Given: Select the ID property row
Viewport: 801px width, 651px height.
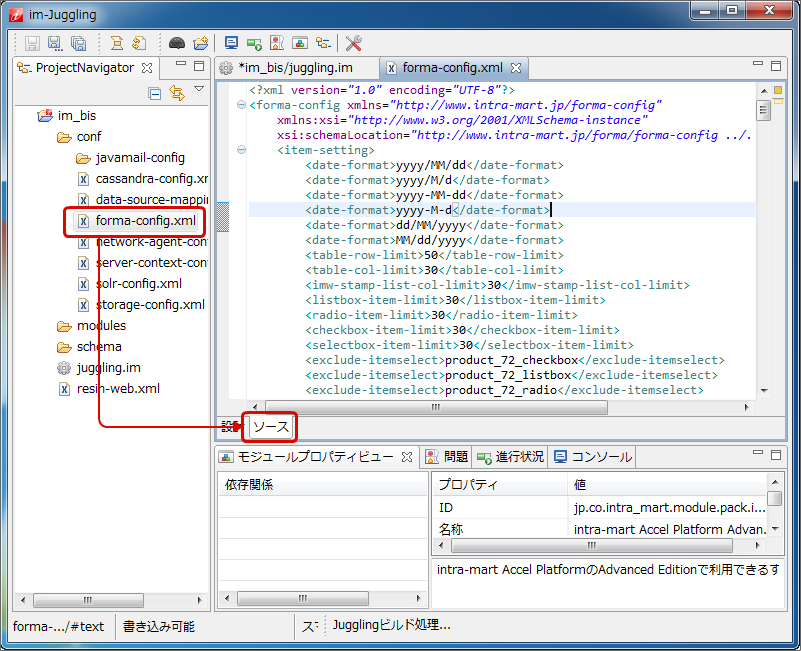Looking at the screenshot, I should [600, 507].
